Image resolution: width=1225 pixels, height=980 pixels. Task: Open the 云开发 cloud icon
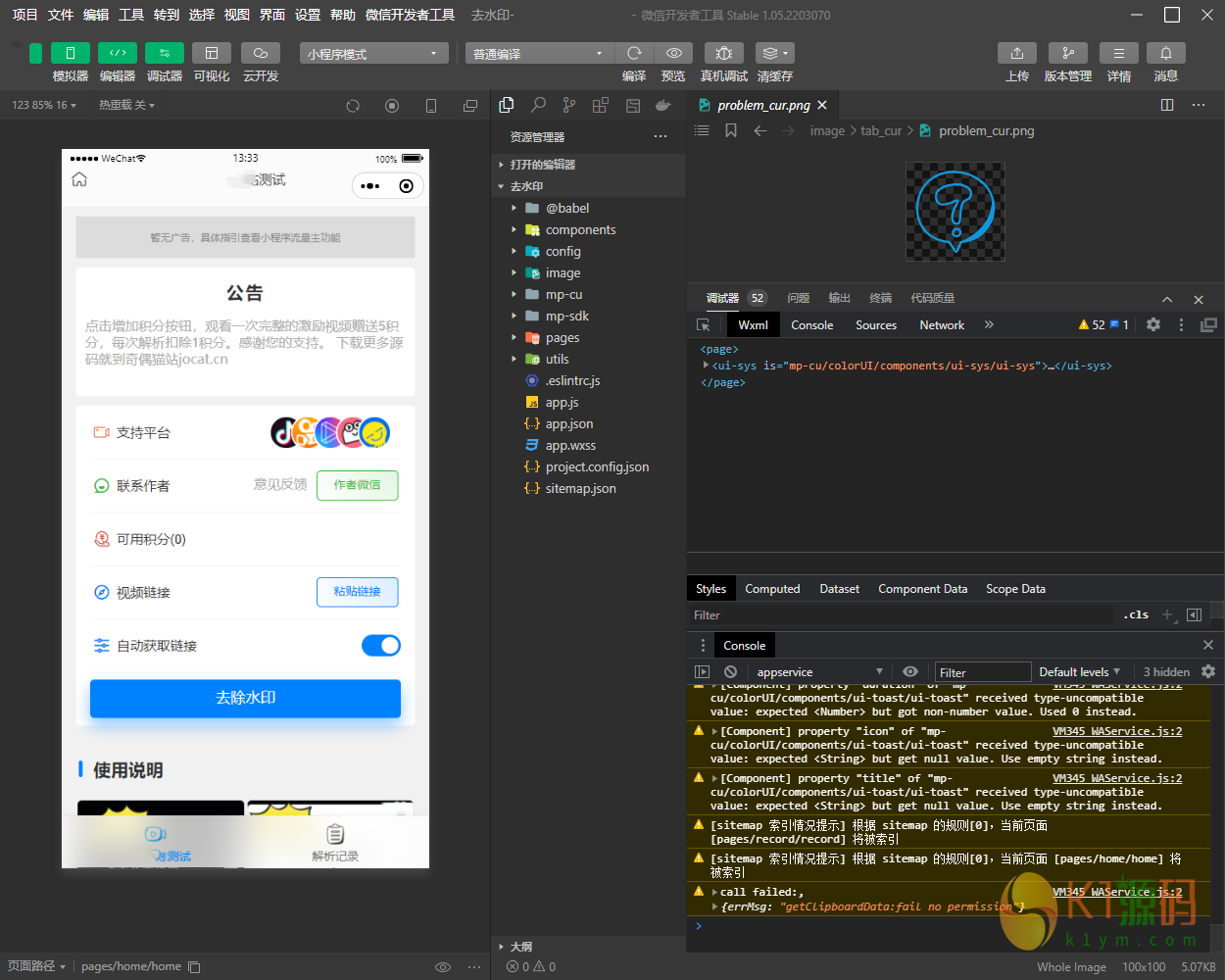click(x=260, y=53)
